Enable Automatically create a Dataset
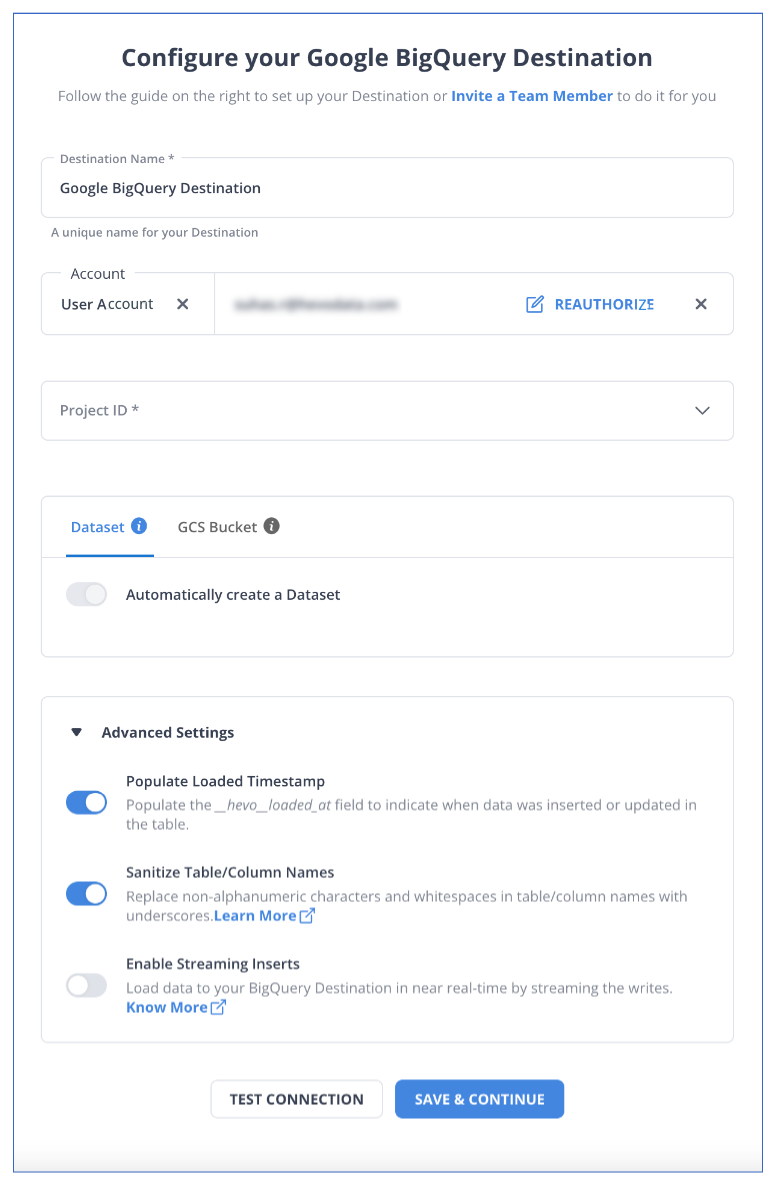Screen dimensions: 775x1185 [87, 594]
